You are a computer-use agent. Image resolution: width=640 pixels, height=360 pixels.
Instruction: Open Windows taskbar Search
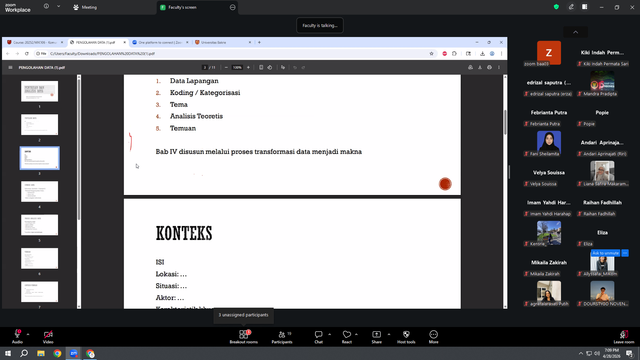(24, 353)
